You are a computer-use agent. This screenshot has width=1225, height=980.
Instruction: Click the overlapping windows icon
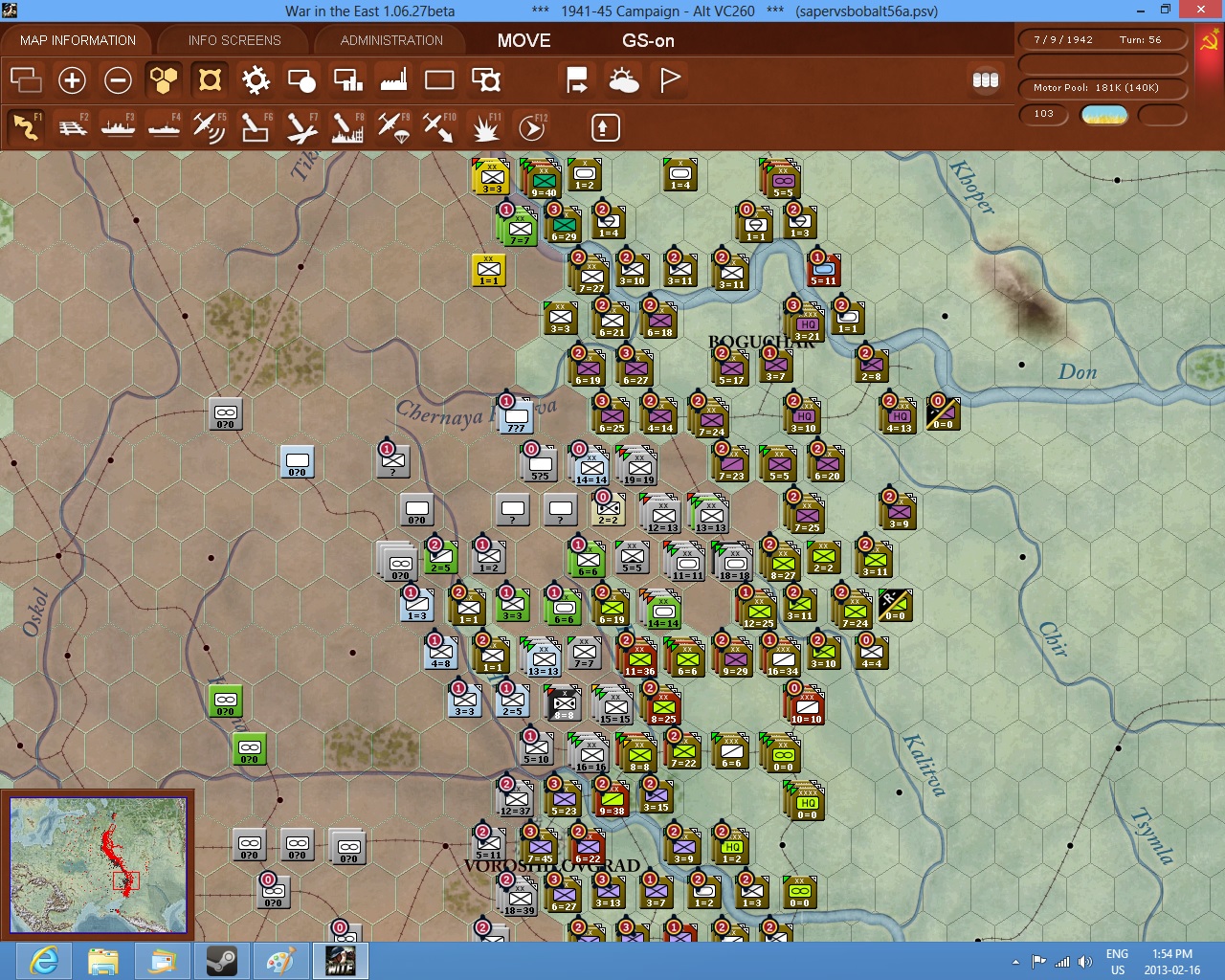pyautogui.click(x=26, y=79)
